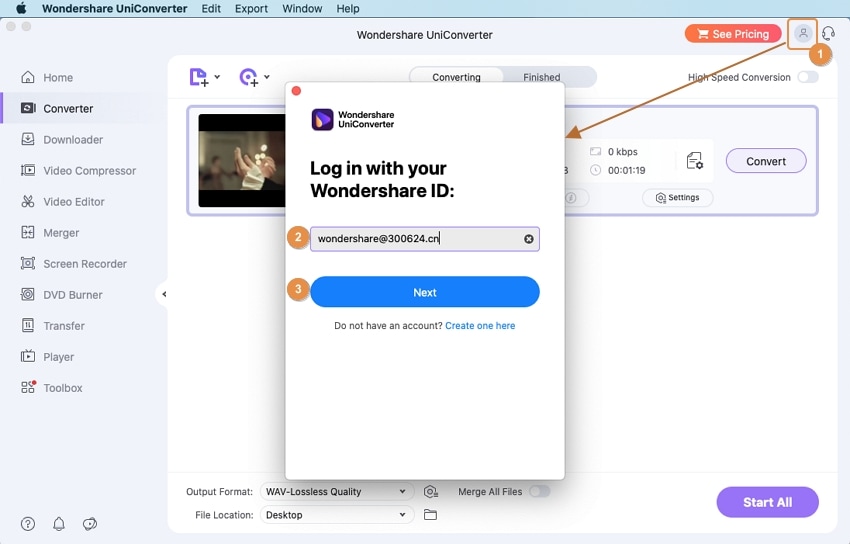Click the Next button
Image resolution: width=850 pixels, height=544 pixels.
[424, 292]
